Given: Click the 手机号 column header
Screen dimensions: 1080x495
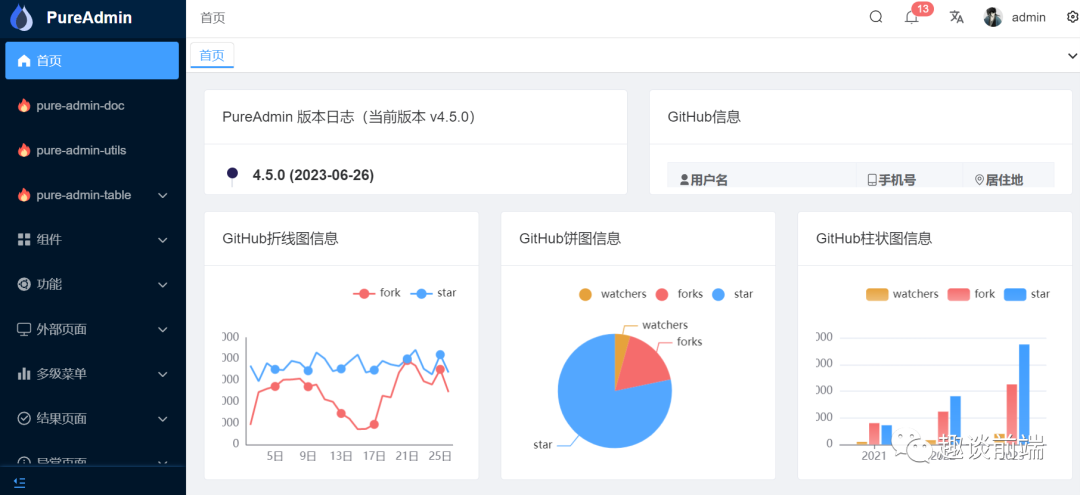Looking at the screenshot, I should pyautogui.click(x=909, y=180).
